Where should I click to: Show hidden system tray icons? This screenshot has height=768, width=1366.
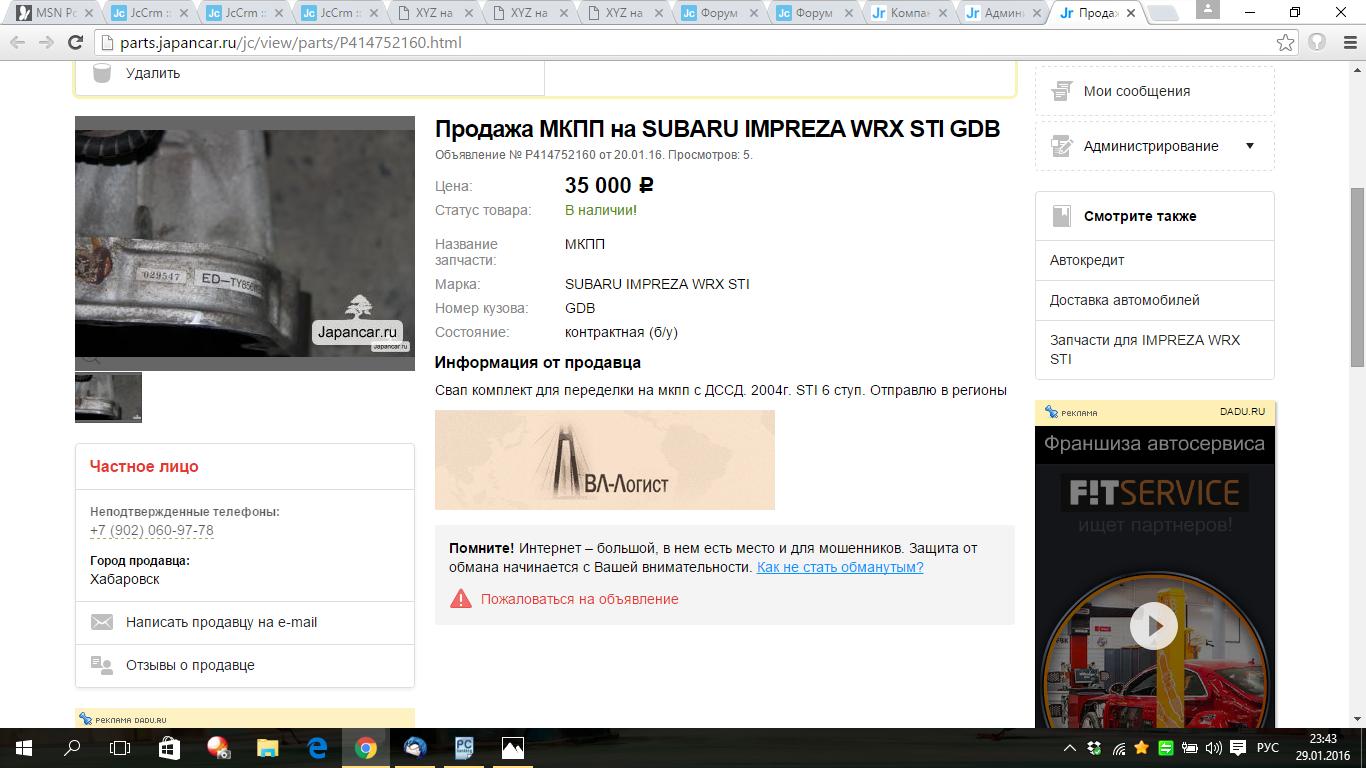(1070, 748)
